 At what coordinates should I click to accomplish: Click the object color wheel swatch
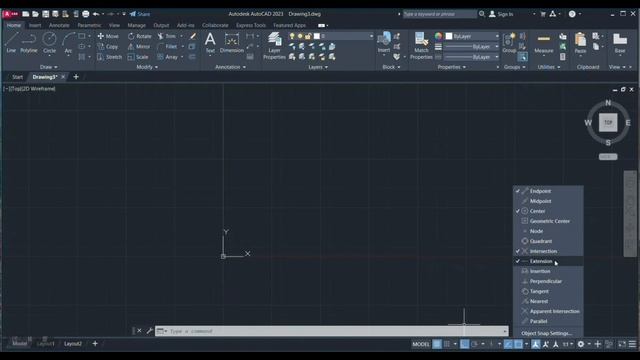pyautogui.click(x=438, y=36)
